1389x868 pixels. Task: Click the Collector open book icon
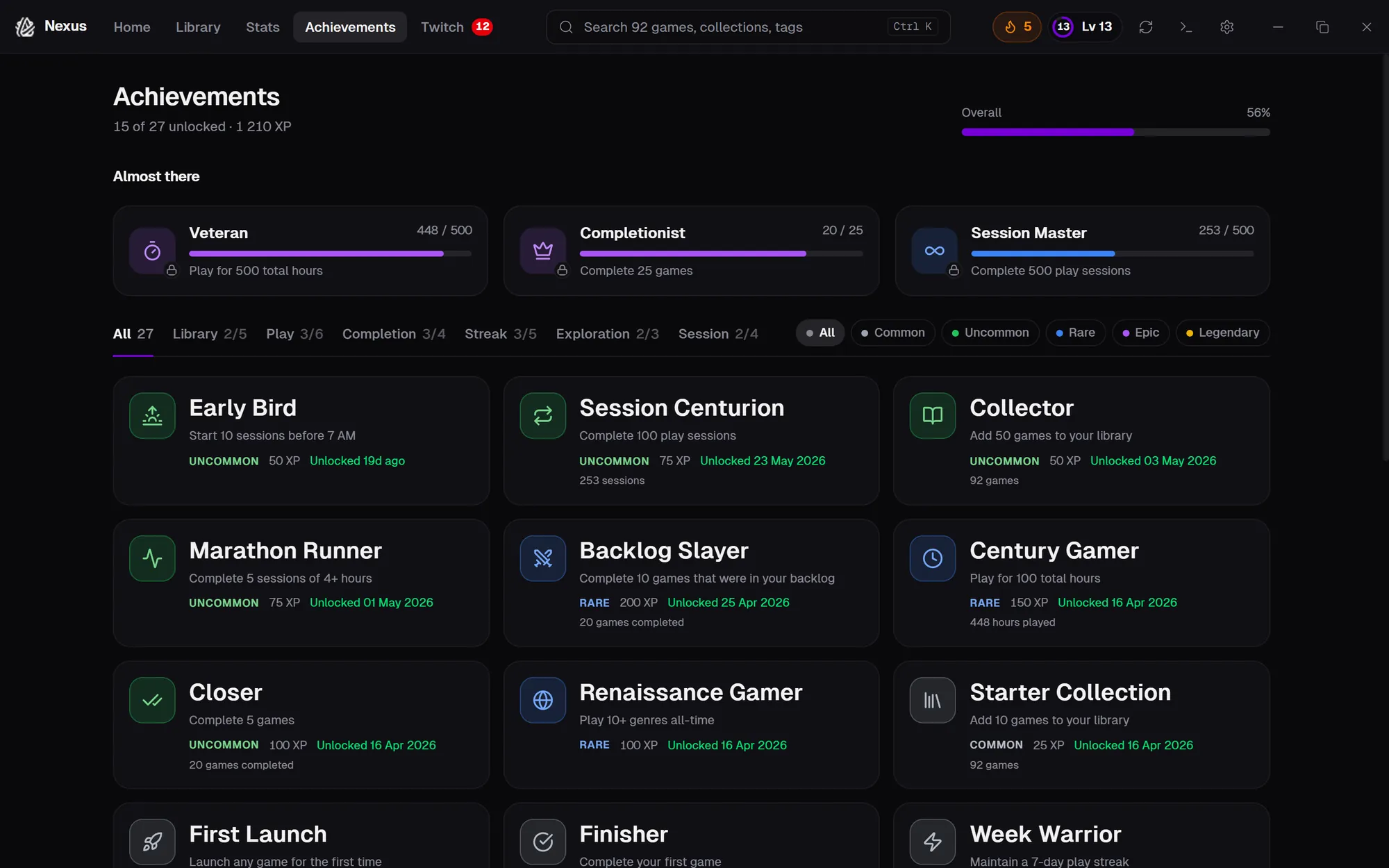click(933, 416)
